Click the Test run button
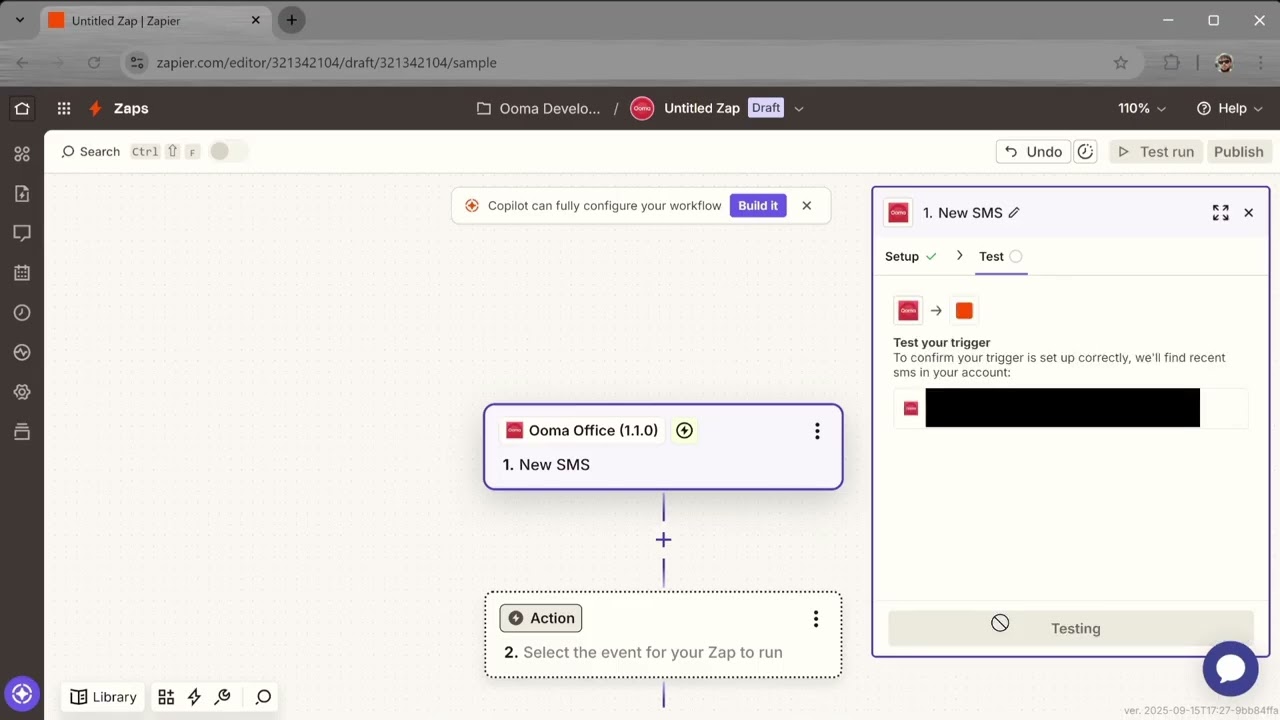Viewport: 1280px width, 720px height. click(x=1155, y=152)
